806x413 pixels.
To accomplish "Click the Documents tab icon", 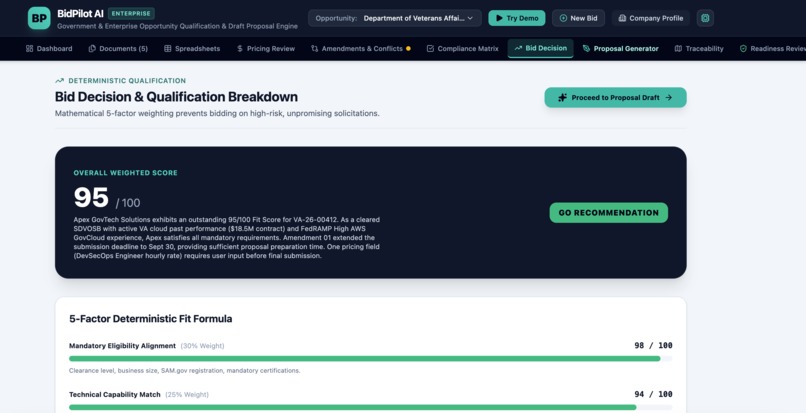I will click(x=92, y=48).
